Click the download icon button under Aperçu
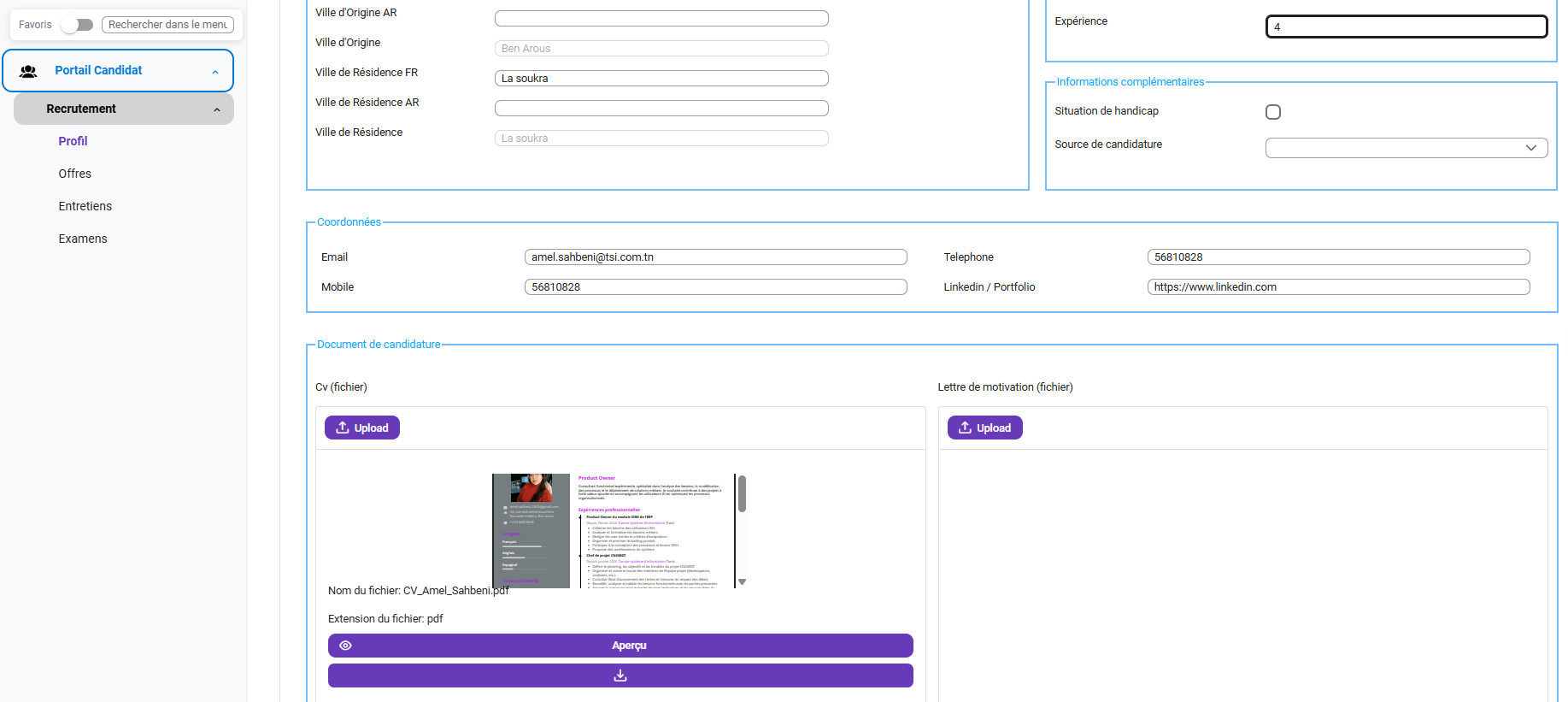Image resolution: width=1568 pixels, height=702 pixels. (620, 675)
